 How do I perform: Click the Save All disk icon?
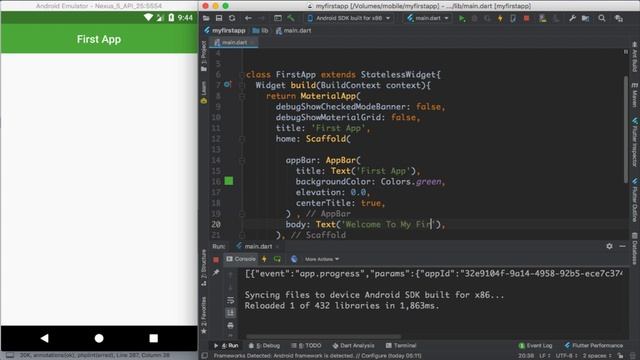(219, 18)
